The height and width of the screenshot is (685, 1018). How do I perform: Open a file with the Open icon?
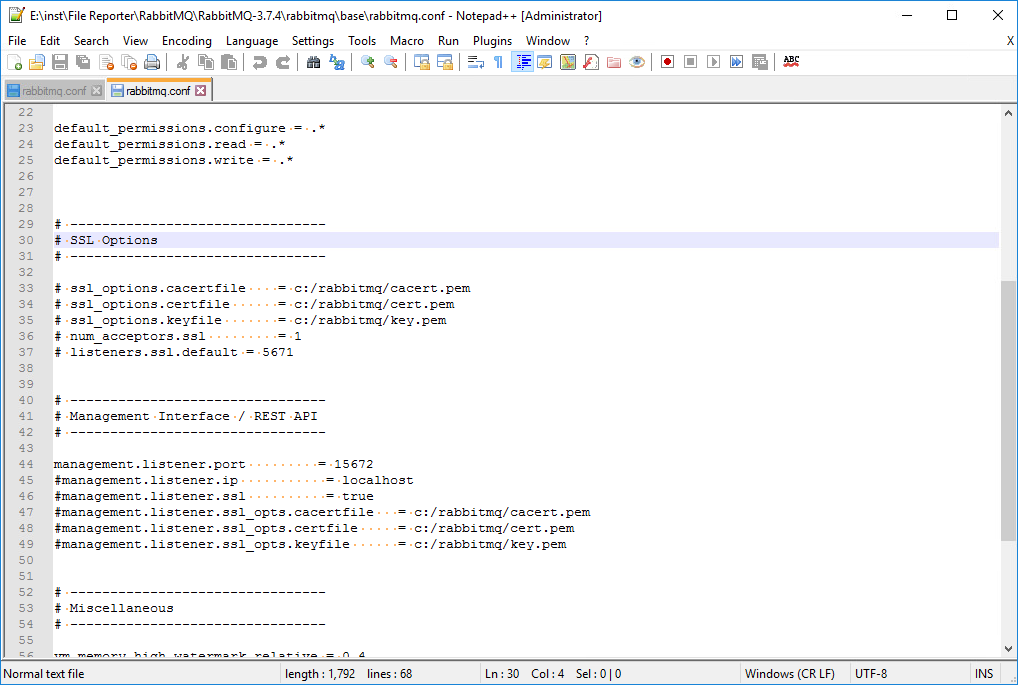tap(37, 61)
